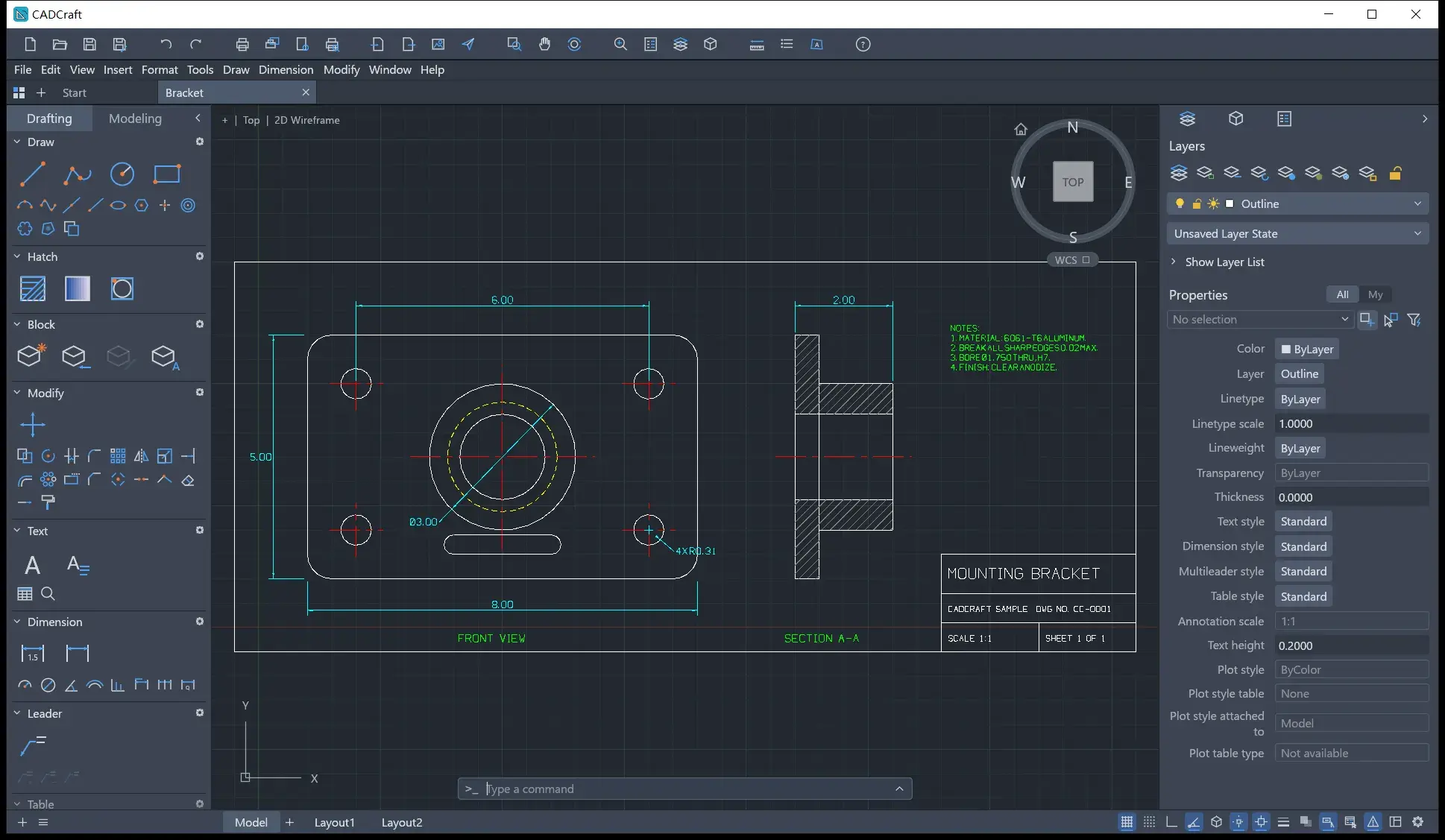The height and width of the screenshot is (840, 1445).
Task: Toggle annotation scale triangle in status bar
Action: click(1373, 822)
